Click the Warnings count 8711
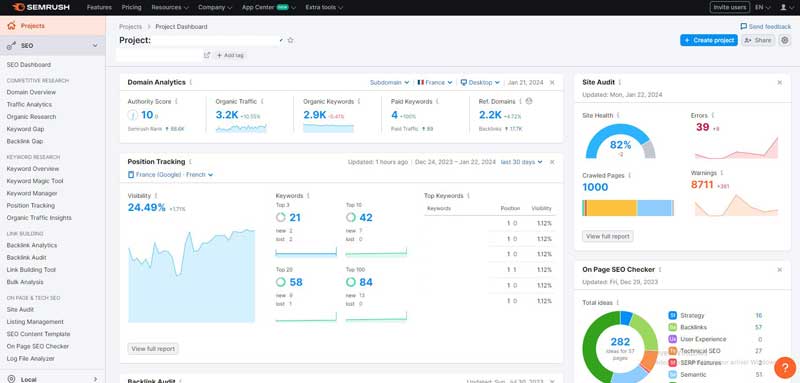800x383 pixels. click(702, 185)
